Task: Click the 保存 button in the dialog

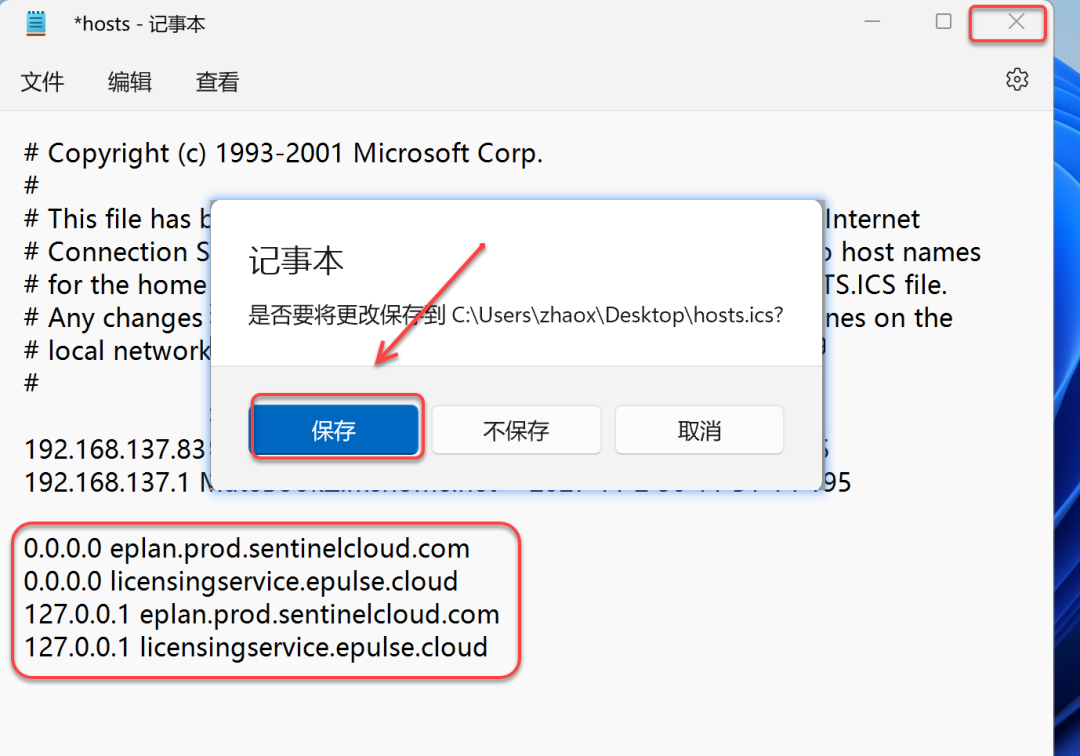Action: coord(336,429)
